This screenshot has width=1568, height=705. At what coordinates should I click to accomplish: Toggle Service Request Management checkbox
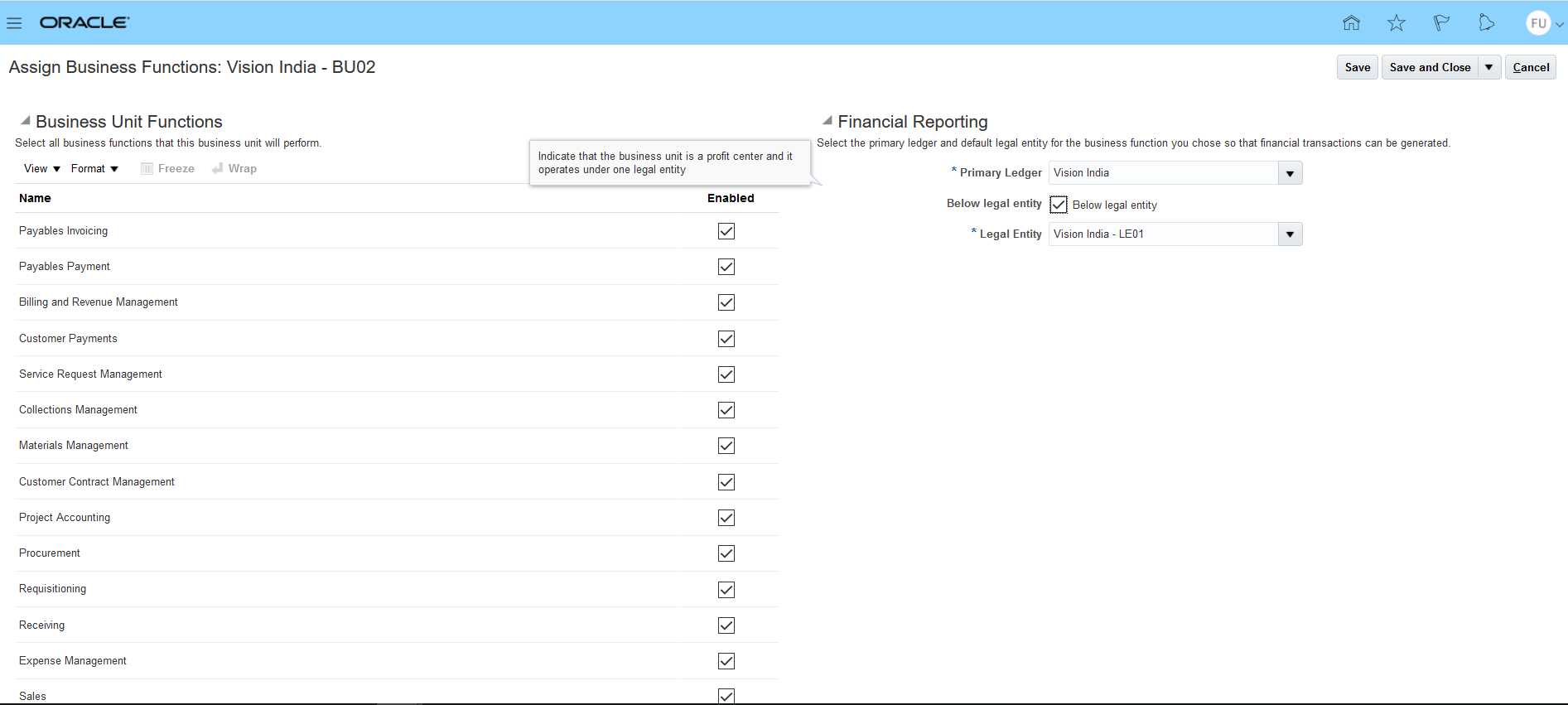pyautogui.click(x=726, y=374)
